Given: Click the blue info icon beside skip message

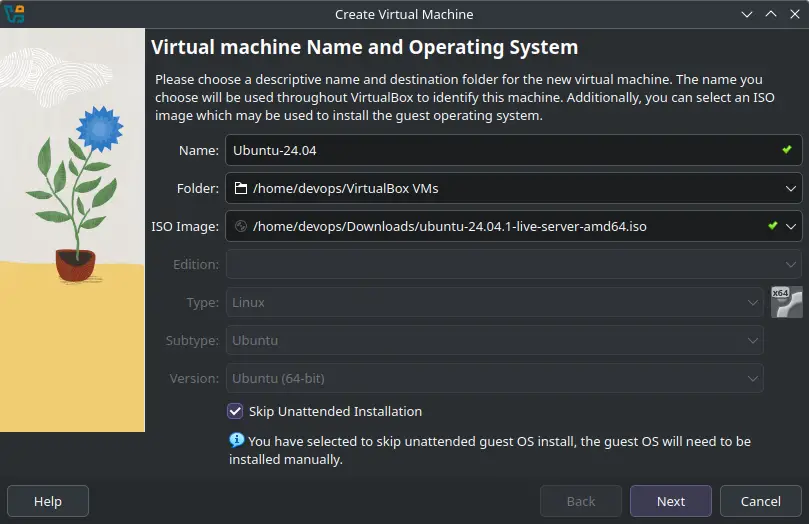Looking at the screenshot, I should (236, 440).
